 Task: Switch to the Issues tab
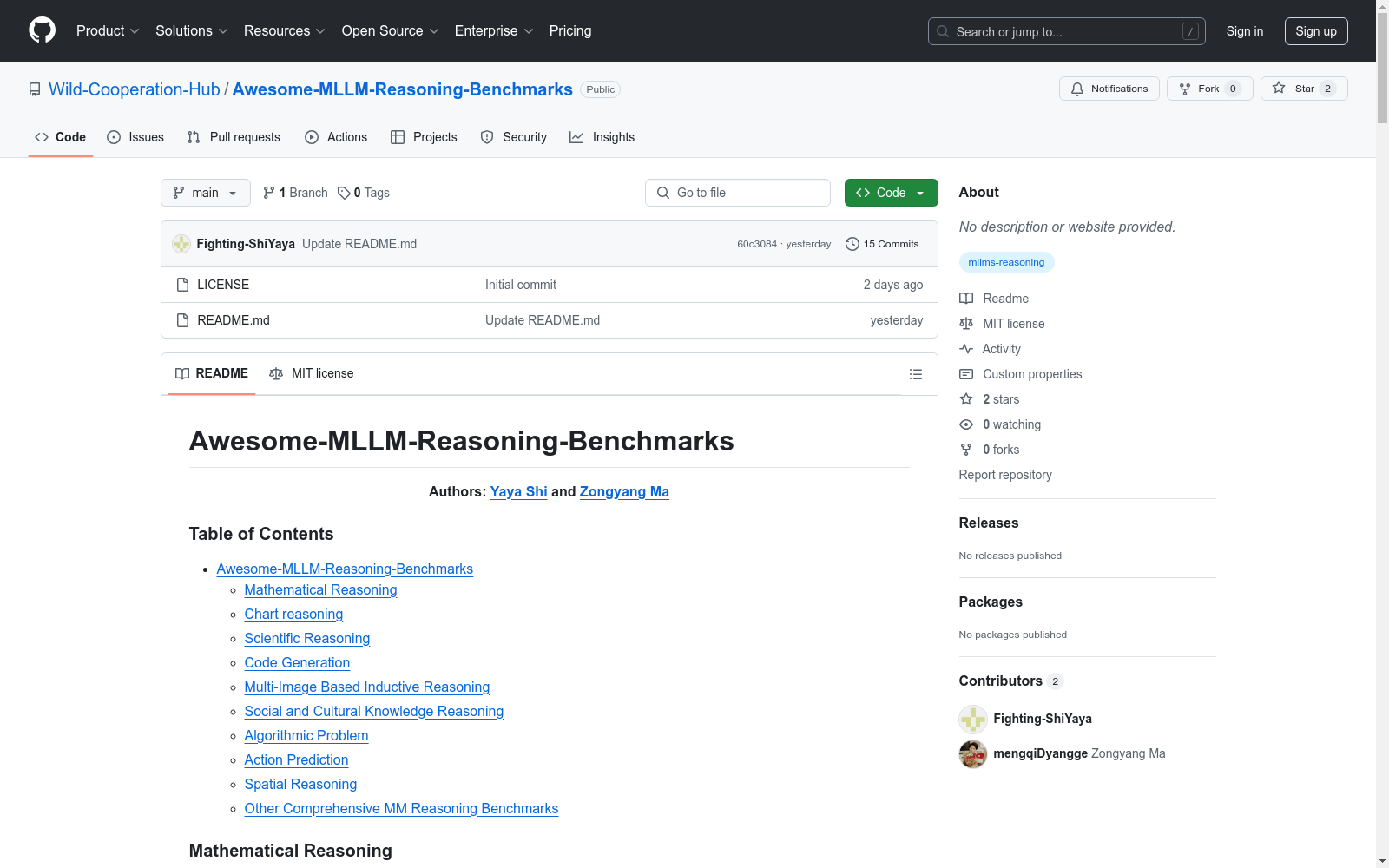(x=135, y=137)
